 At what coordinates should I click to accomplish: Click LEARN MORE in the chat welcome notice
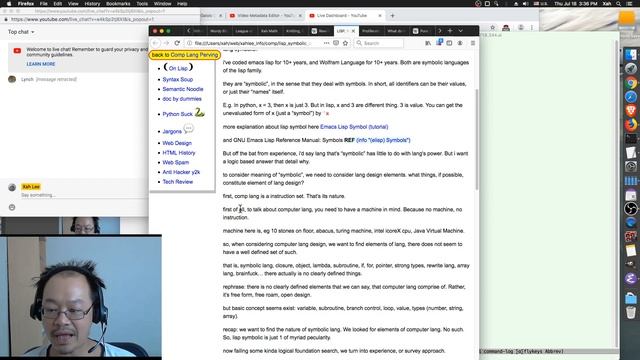coord(41,64)
